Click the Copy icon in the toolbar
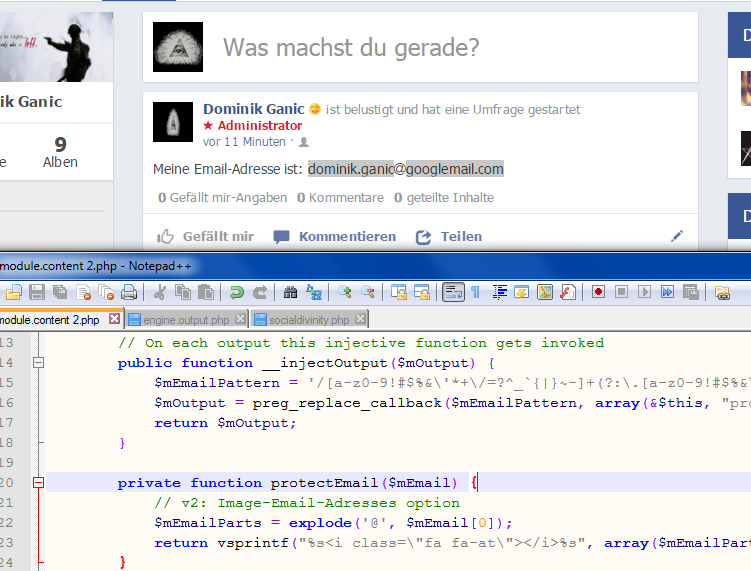 (x=182, y=292)
